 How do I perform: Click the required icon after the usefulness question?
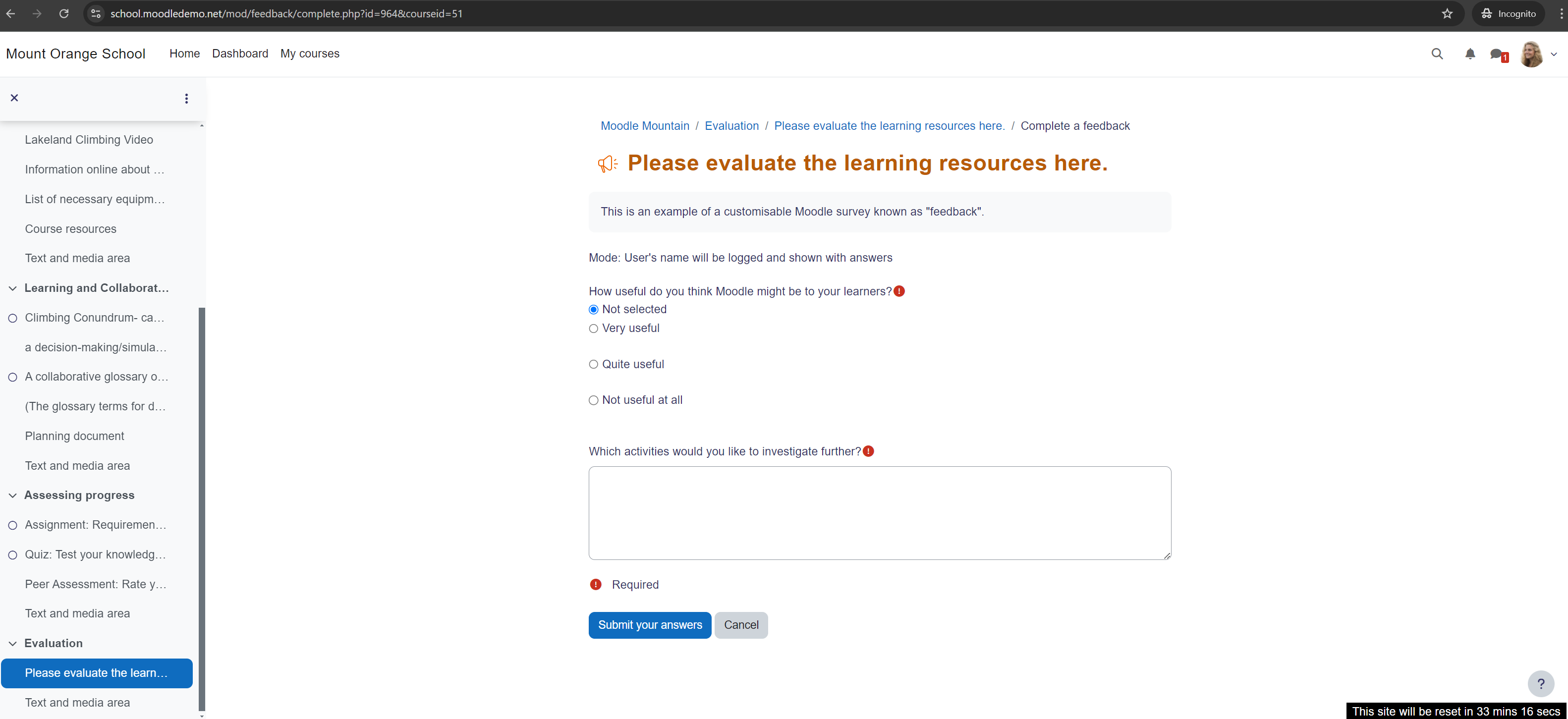point(899,292)
